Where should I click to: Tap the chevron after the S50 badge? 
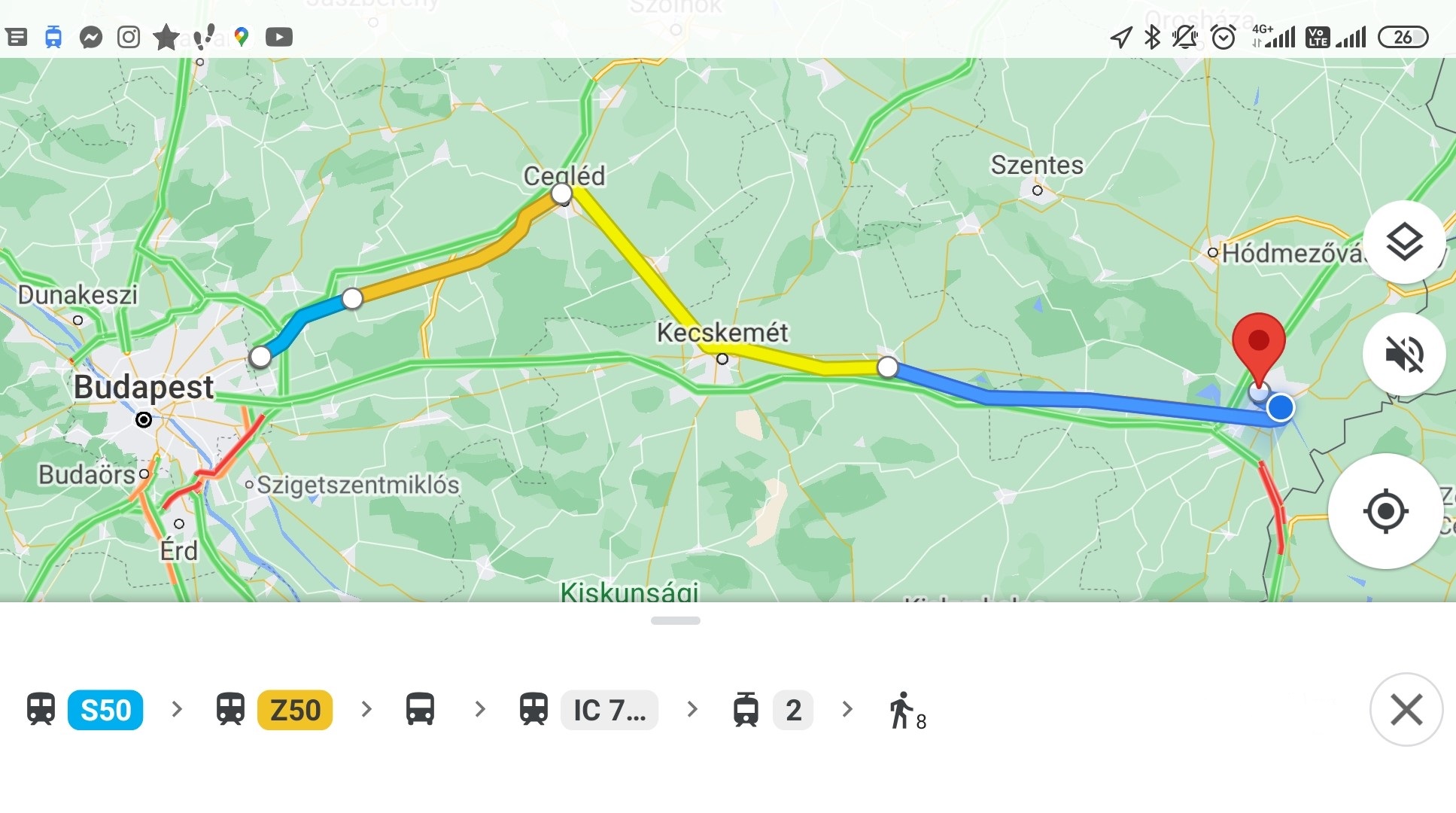coord(177,709)
